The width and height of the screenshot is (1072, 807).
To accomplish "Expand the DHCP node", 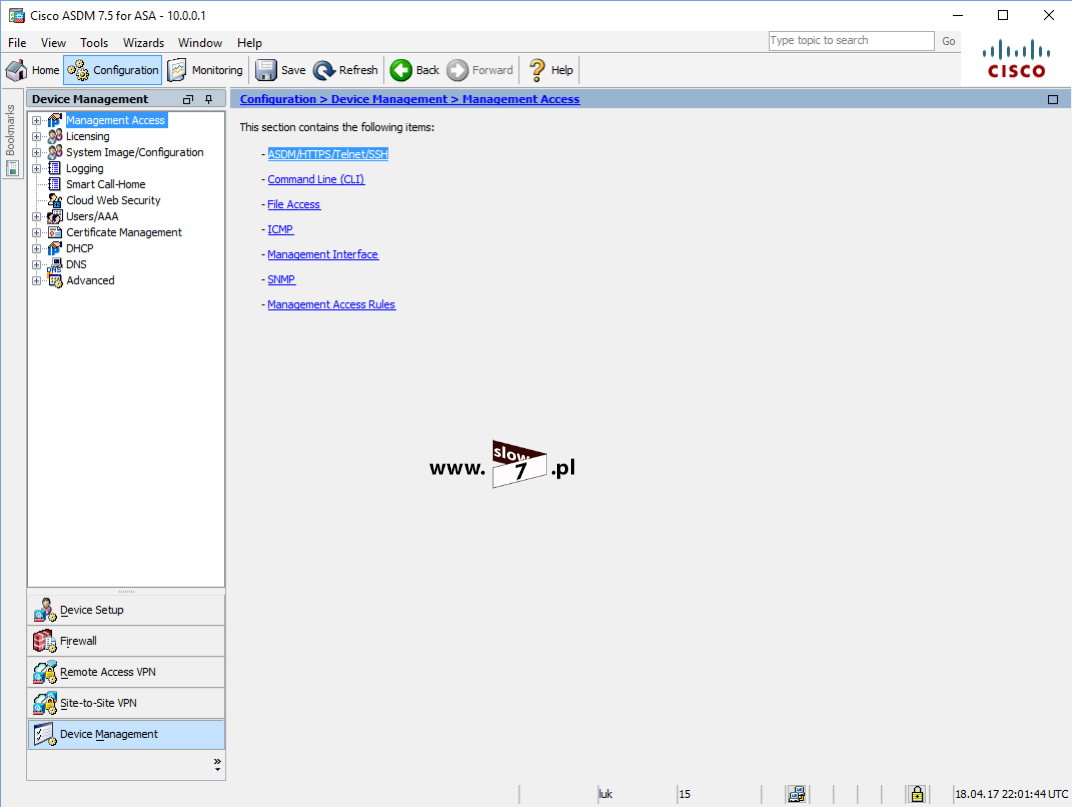I will [36, 248].
